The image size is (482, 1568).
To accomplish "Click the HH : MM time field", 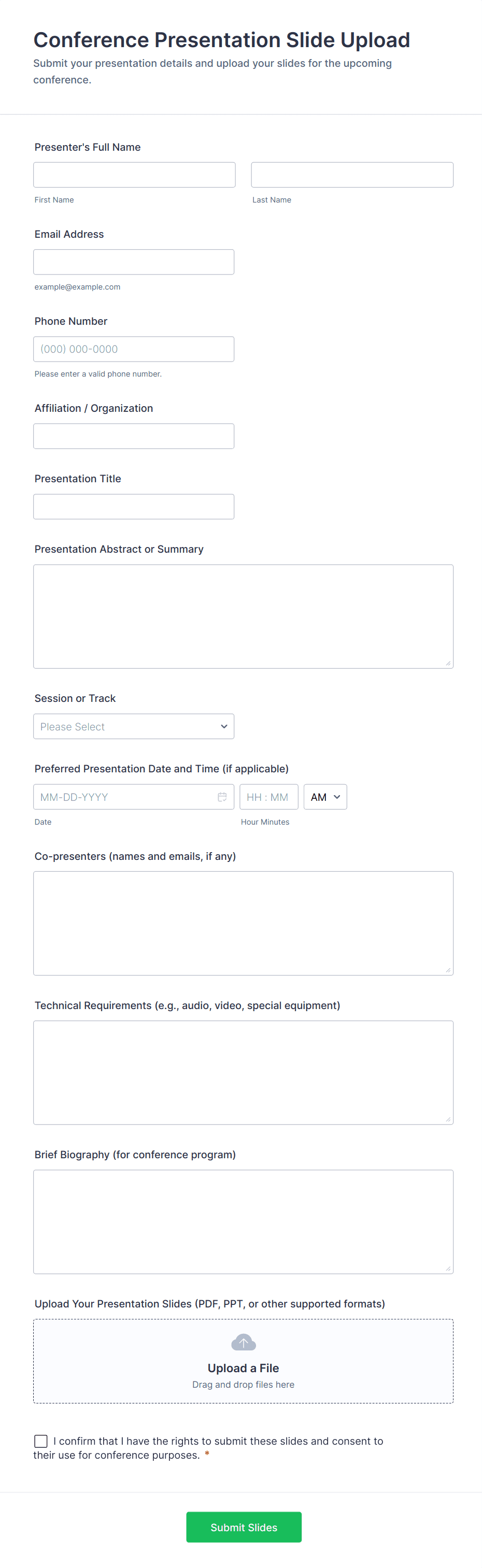I will click(268, 797).
